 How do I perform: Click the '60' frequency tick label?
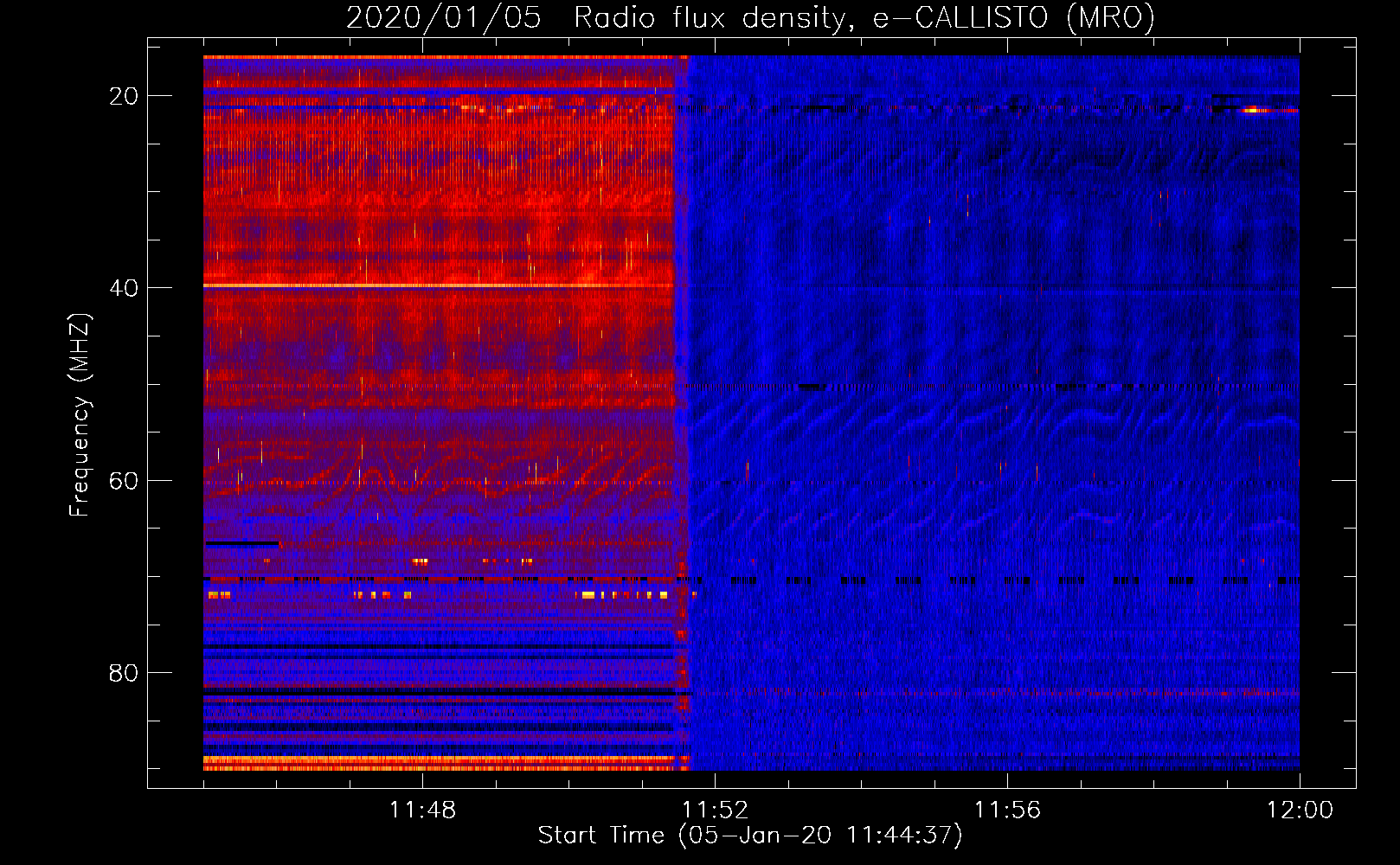click(x=124, y=481)
